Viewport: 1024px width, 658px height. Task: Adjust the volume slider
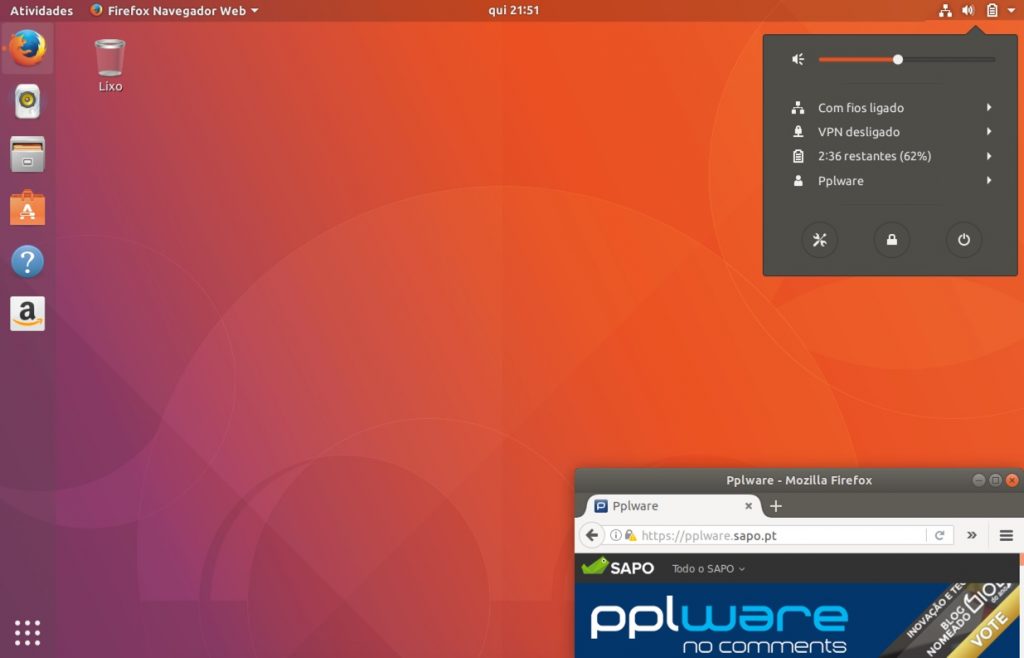[897, 59]
